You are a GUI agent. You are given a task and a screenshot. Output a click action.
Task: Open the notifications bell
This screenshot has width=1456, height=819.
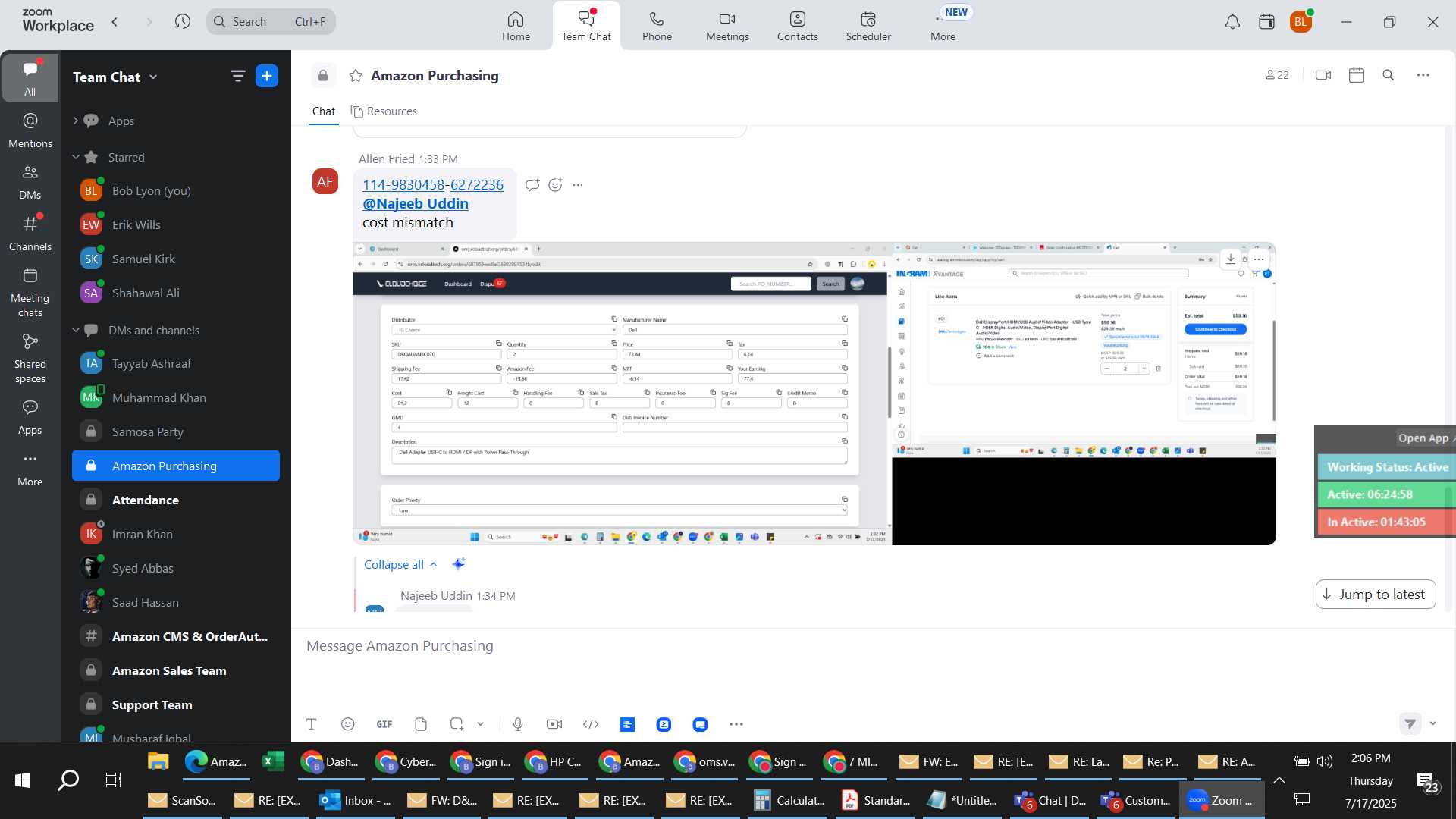[1232, 22]
